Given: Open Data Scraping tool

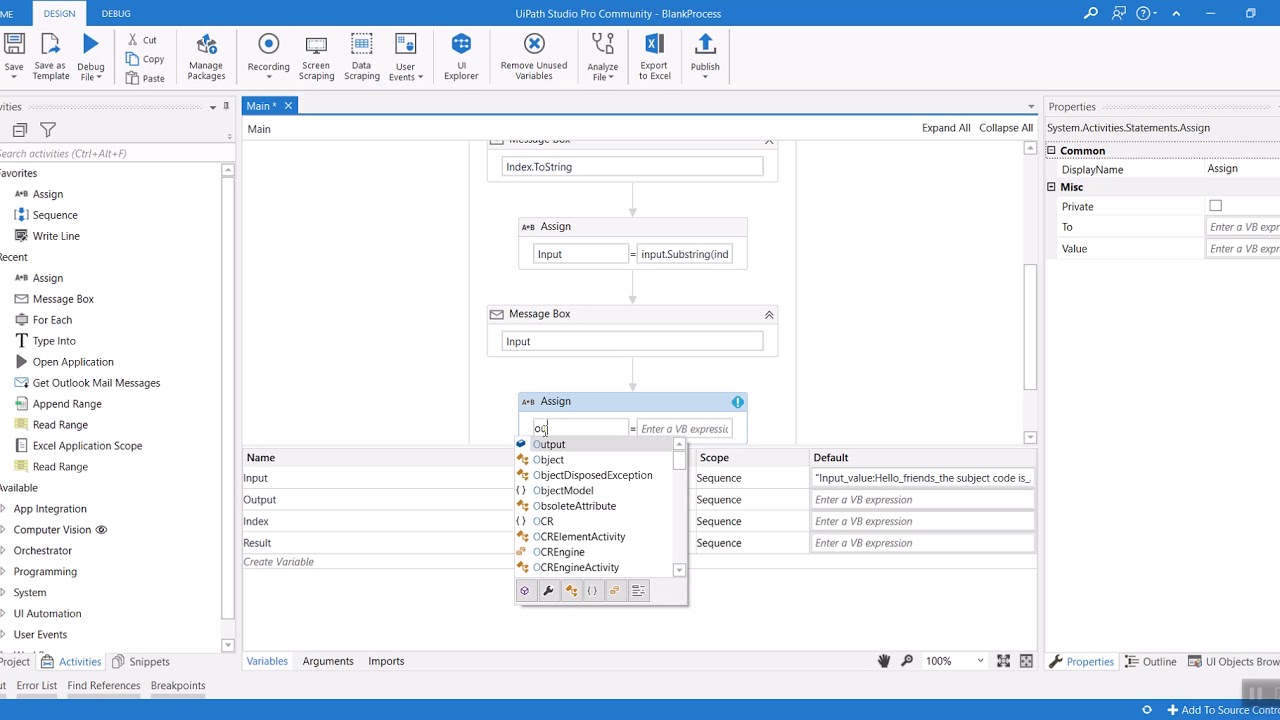Looking at the screenshot, I should [x=361, y=57].
